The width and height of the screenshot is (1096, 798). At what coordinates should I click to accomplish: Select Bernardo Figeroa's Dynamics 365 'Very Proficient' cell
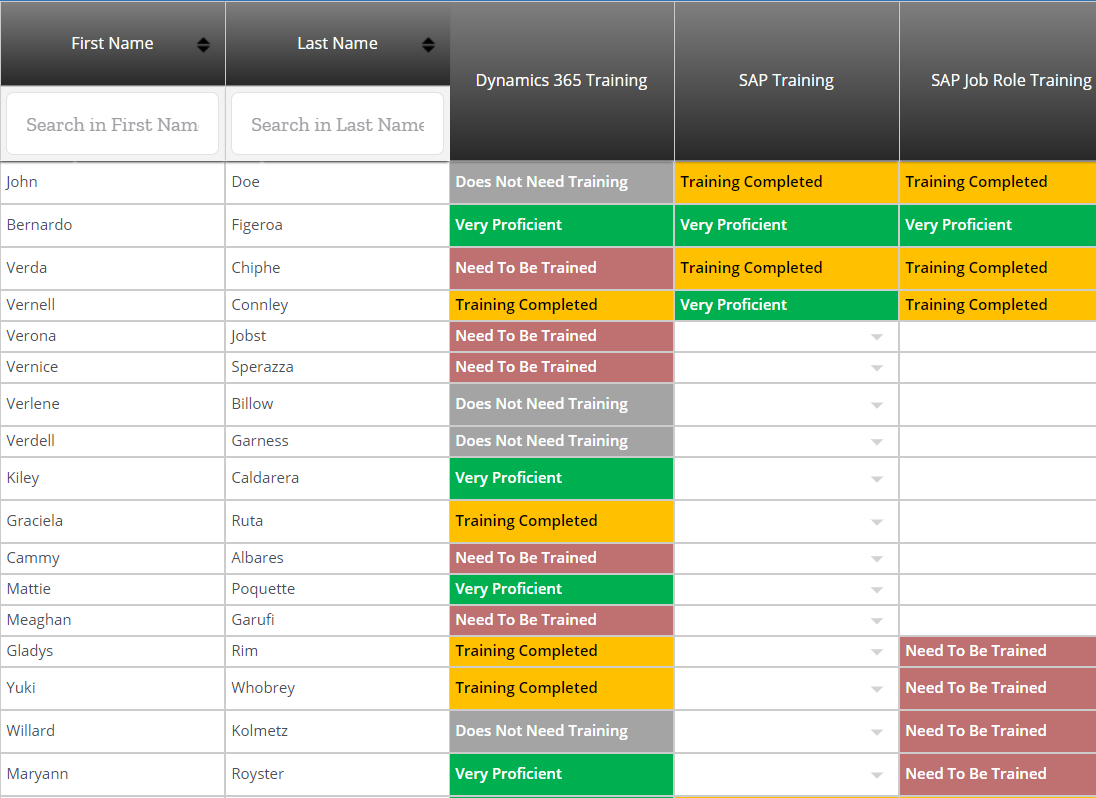click(x=561, y=225)
